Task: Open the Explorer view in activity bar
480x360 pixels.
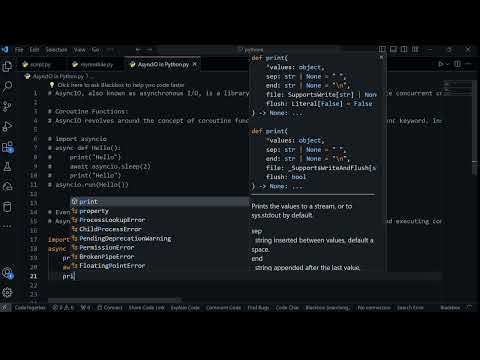Action: (7, 66)
